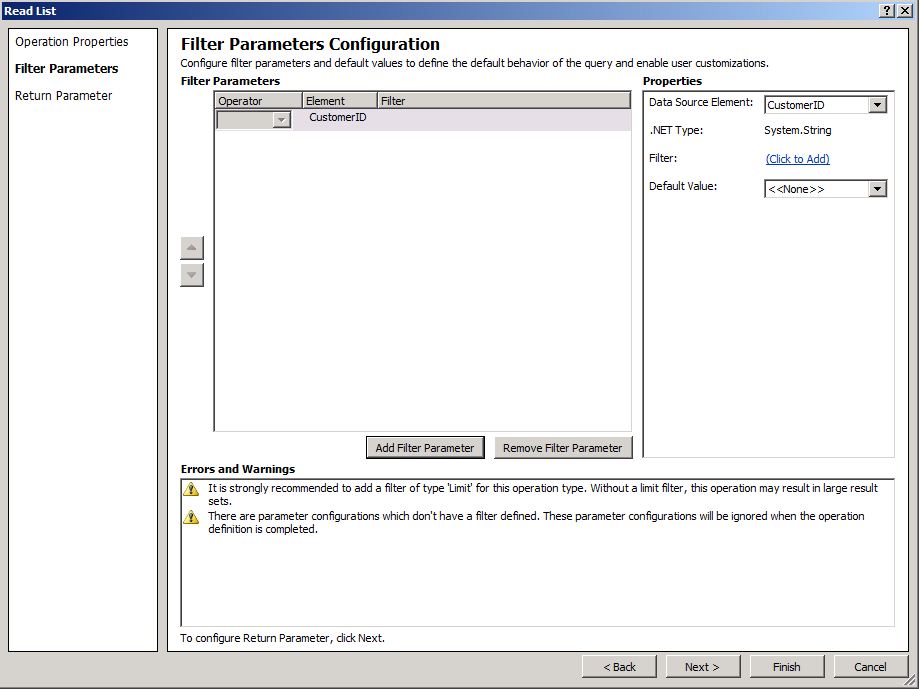
Task: Click the System.String .NET type value
Action: tap(798, 130)
